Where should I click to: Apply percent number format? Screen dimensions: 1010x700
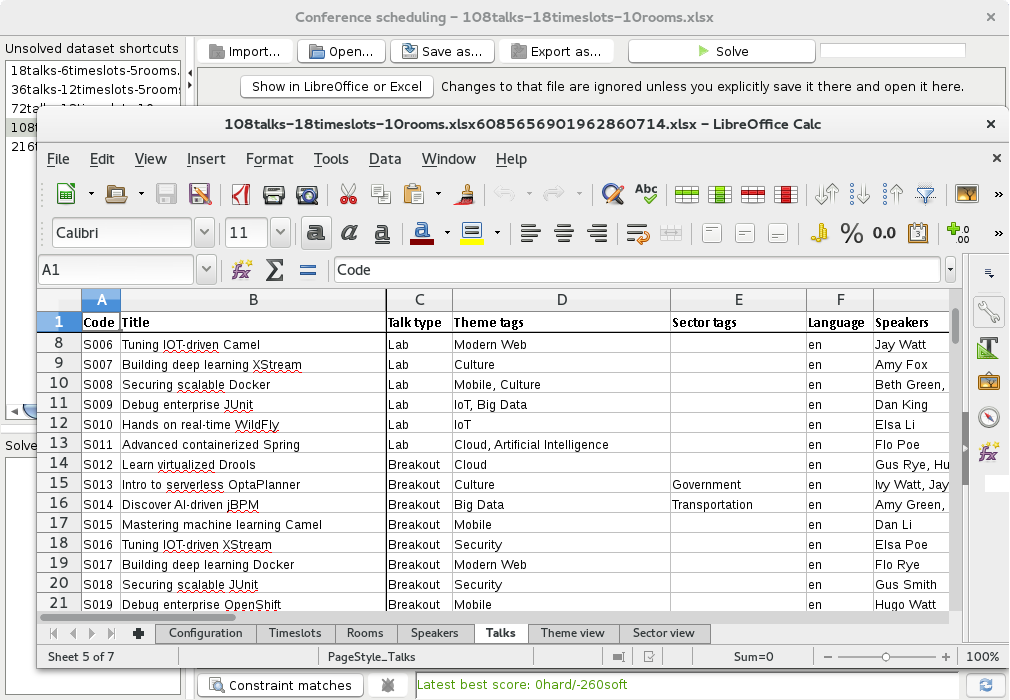[852, 232]
